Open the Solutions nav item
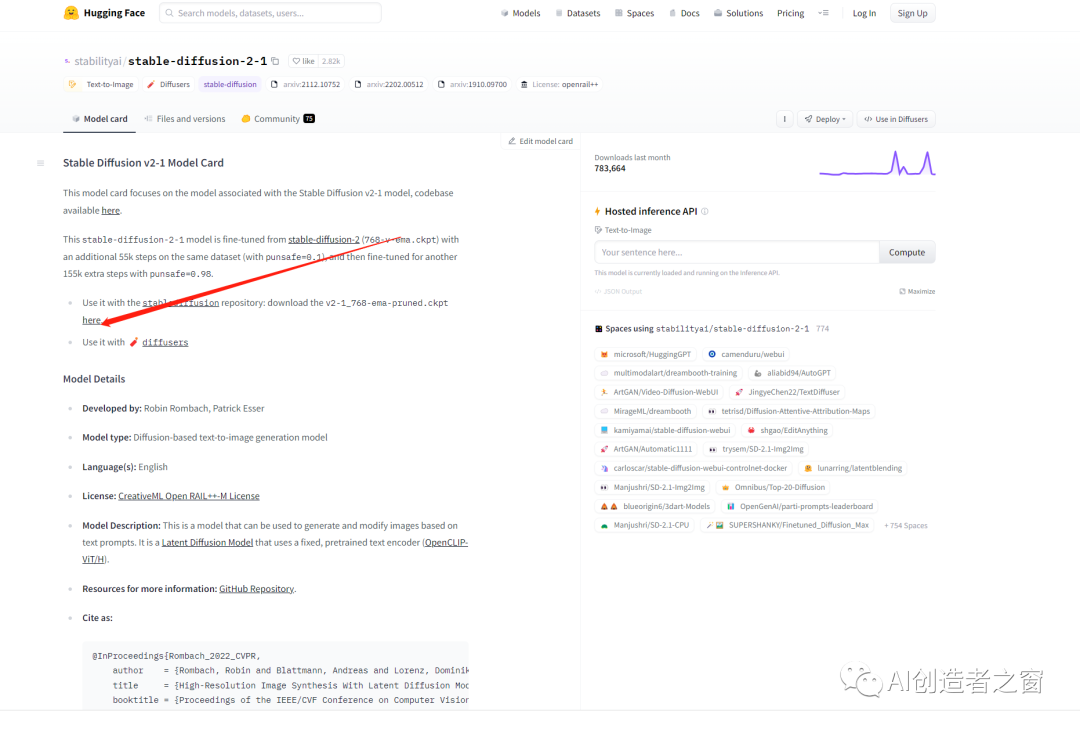 coord(738,13)
